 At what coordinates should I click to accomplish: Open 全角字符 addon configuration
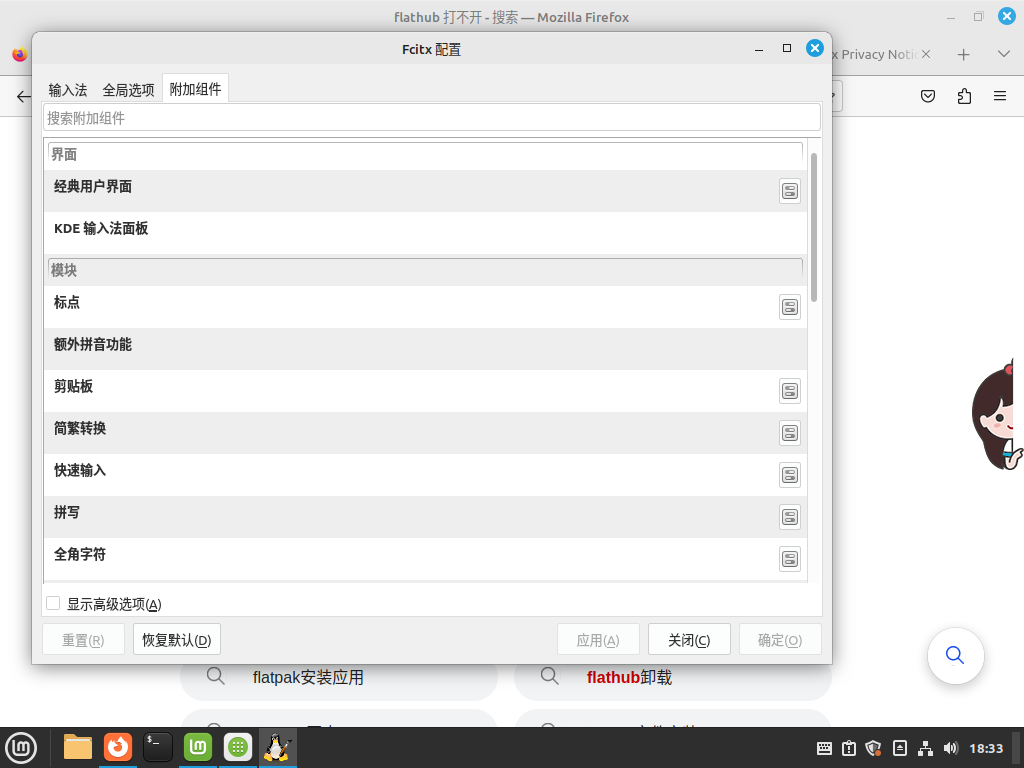point(790,559)
